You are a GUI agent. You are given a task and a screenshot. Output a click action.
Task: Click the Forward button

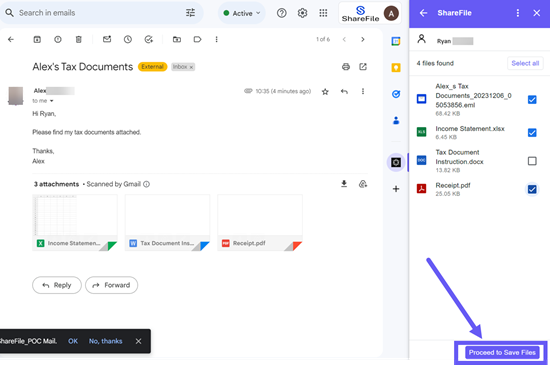coord(112,285)
